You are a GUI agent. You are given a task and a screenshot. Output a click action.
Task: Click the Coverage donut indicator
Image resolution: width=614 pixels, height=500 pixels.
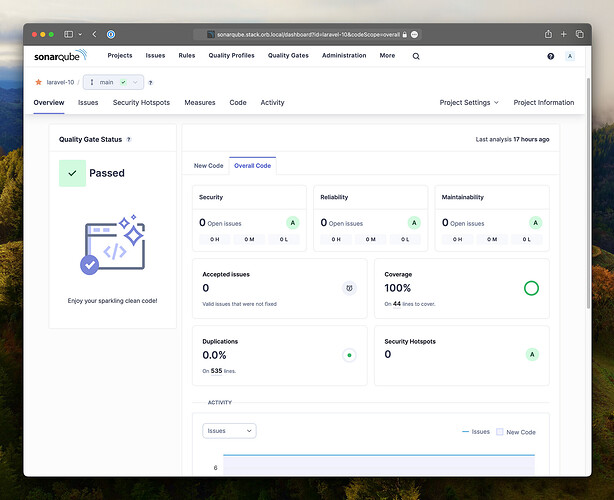click(x=531, y=288)
